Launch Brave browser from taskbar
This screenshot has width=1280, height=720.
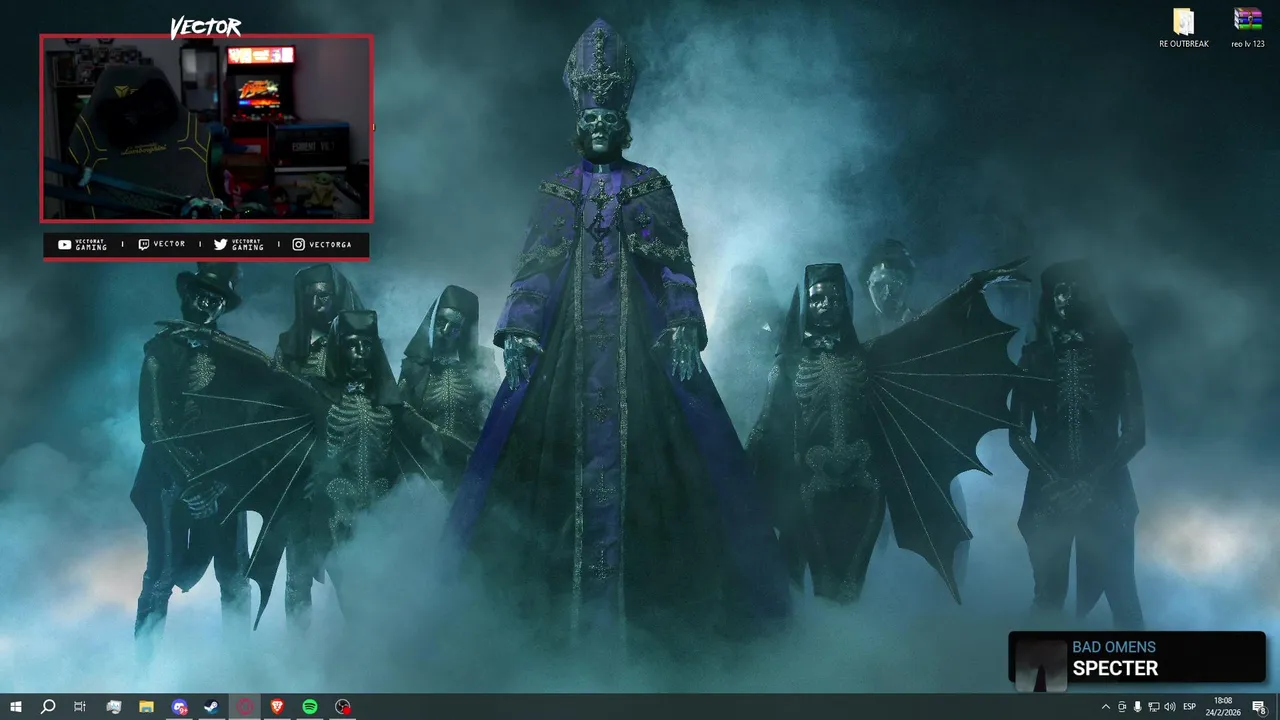[277, 707]
